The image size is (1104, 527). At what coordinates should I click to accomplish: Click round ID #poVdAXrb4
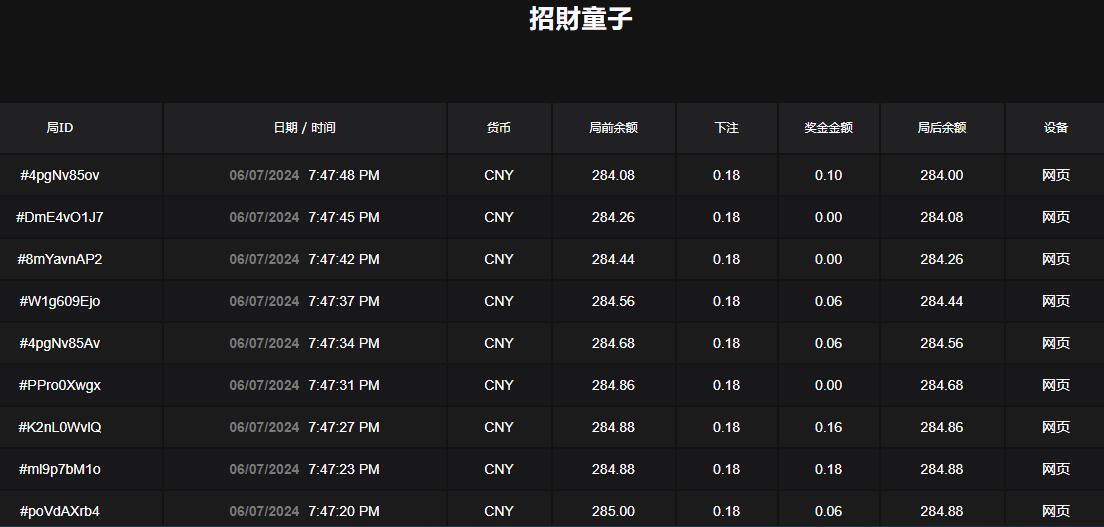coord(60,511)
